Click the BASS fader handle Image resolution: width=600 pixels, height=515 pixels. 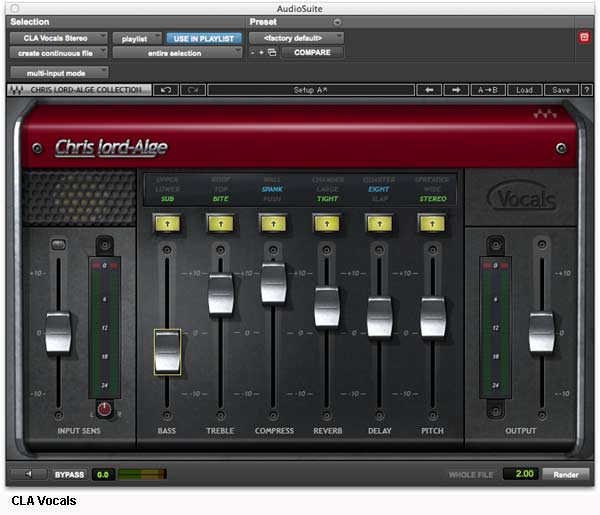tap(167, 352)
